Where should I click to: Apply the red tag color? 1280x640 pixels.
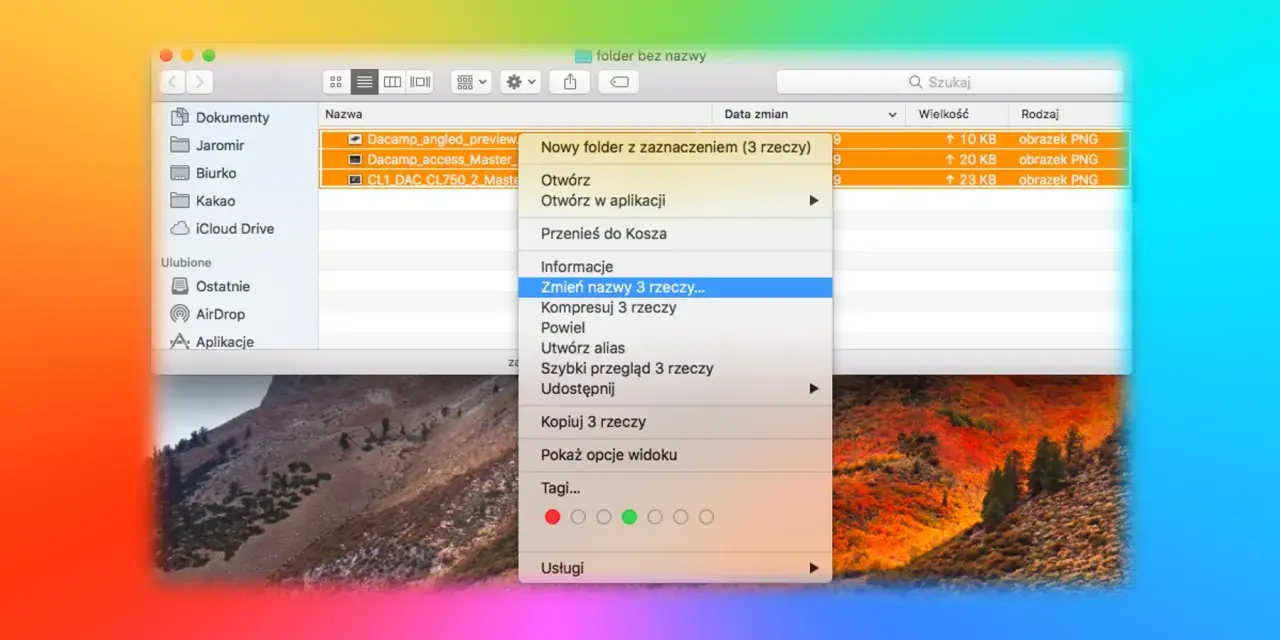(x=552, y=517)
